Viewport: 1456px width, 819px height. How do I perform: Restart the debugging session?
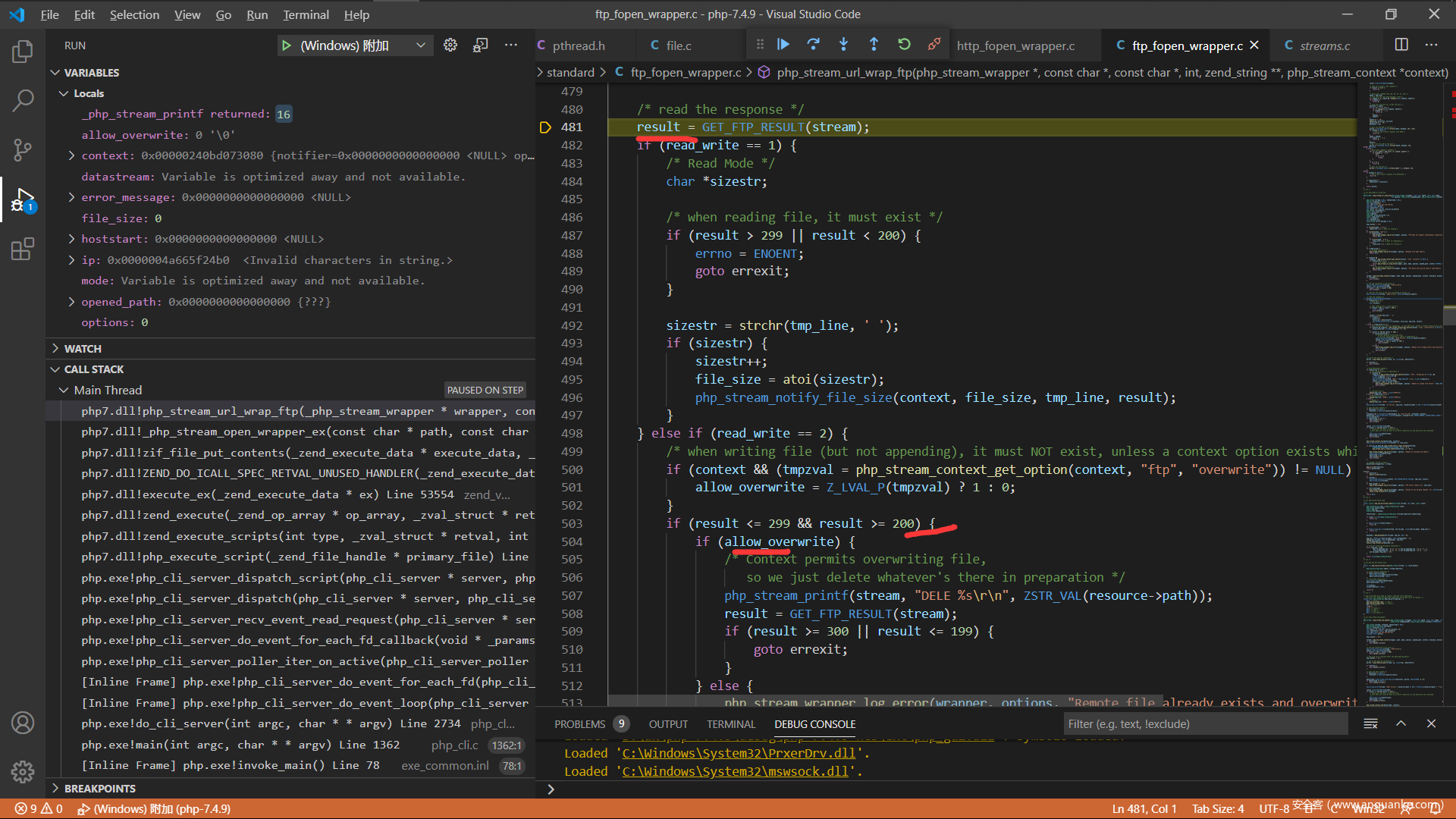tap(904, 45)
